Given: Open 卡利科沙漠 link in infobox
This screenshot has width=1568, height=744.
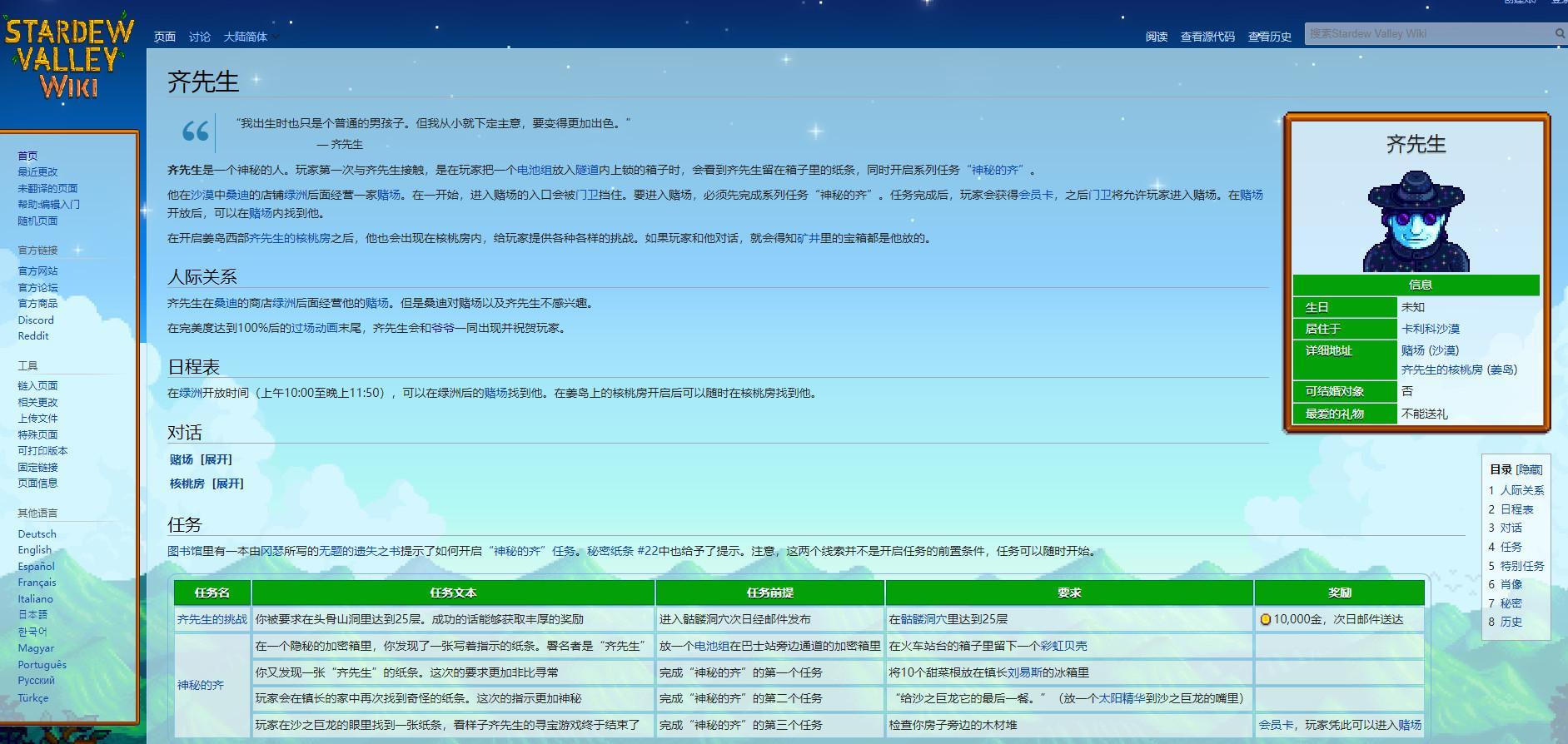Looking at the screenshot, I should tap(1430, 329).
